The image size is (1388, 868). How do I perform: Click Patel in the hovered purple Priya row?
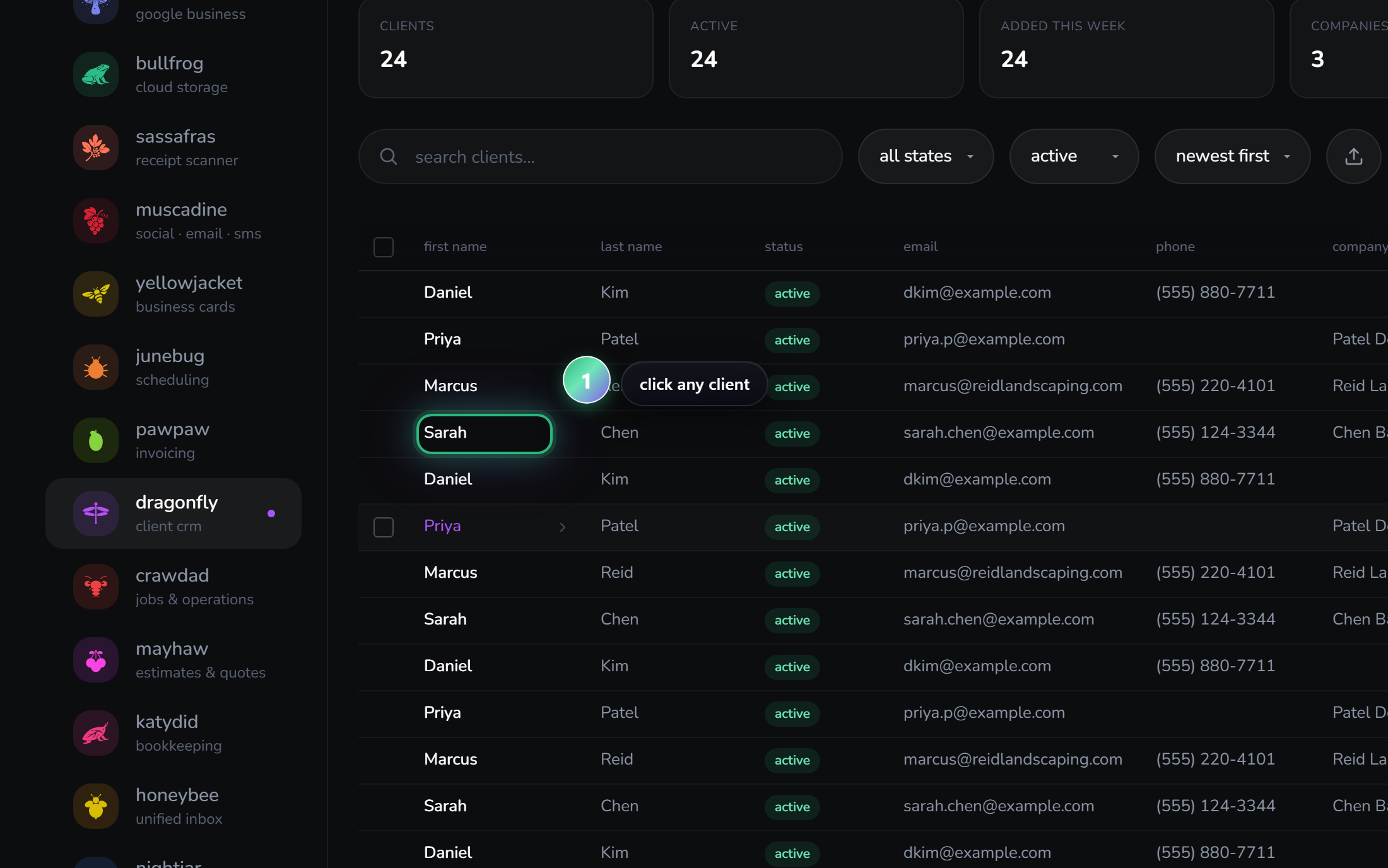pyautogui.click(x=620, y=526)
